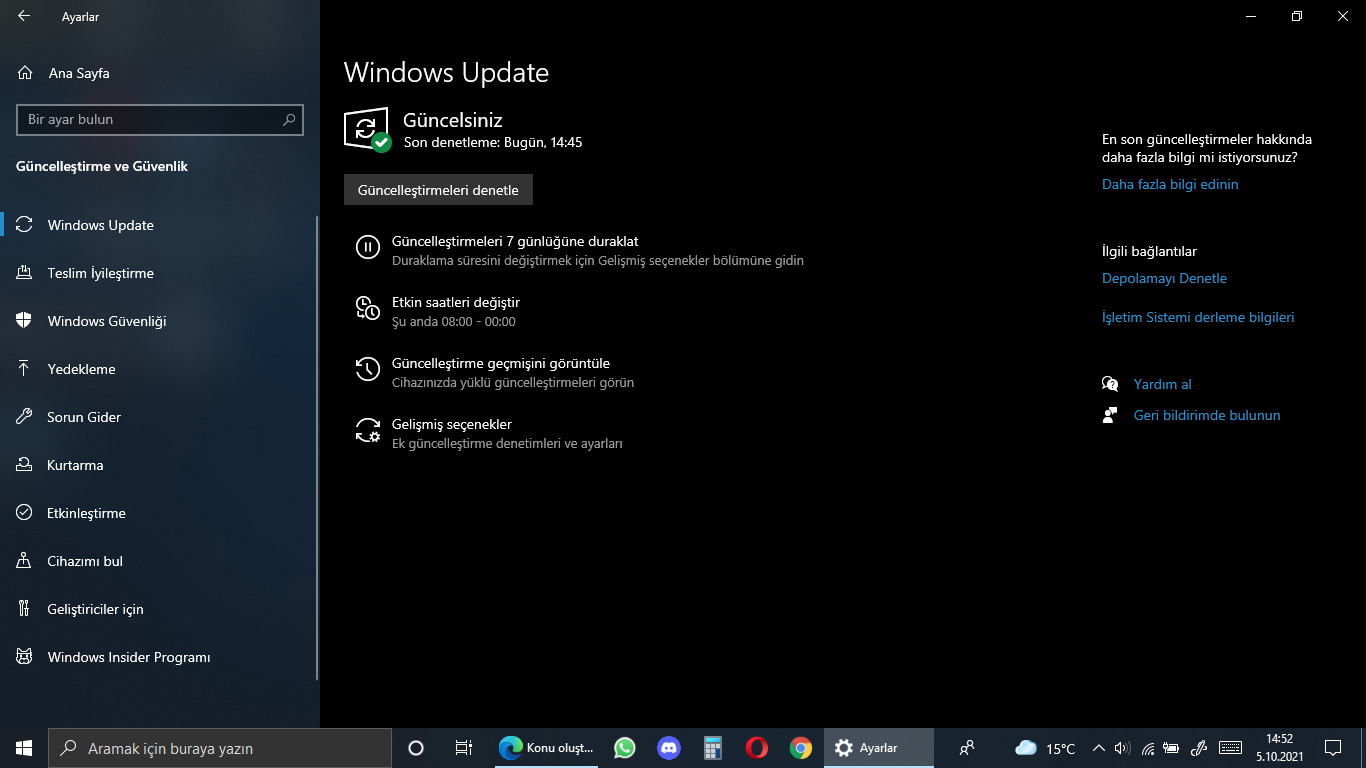1366x768 pixels.
Task: Click the update status icon with green checkmark
Action: click(367, 130)
